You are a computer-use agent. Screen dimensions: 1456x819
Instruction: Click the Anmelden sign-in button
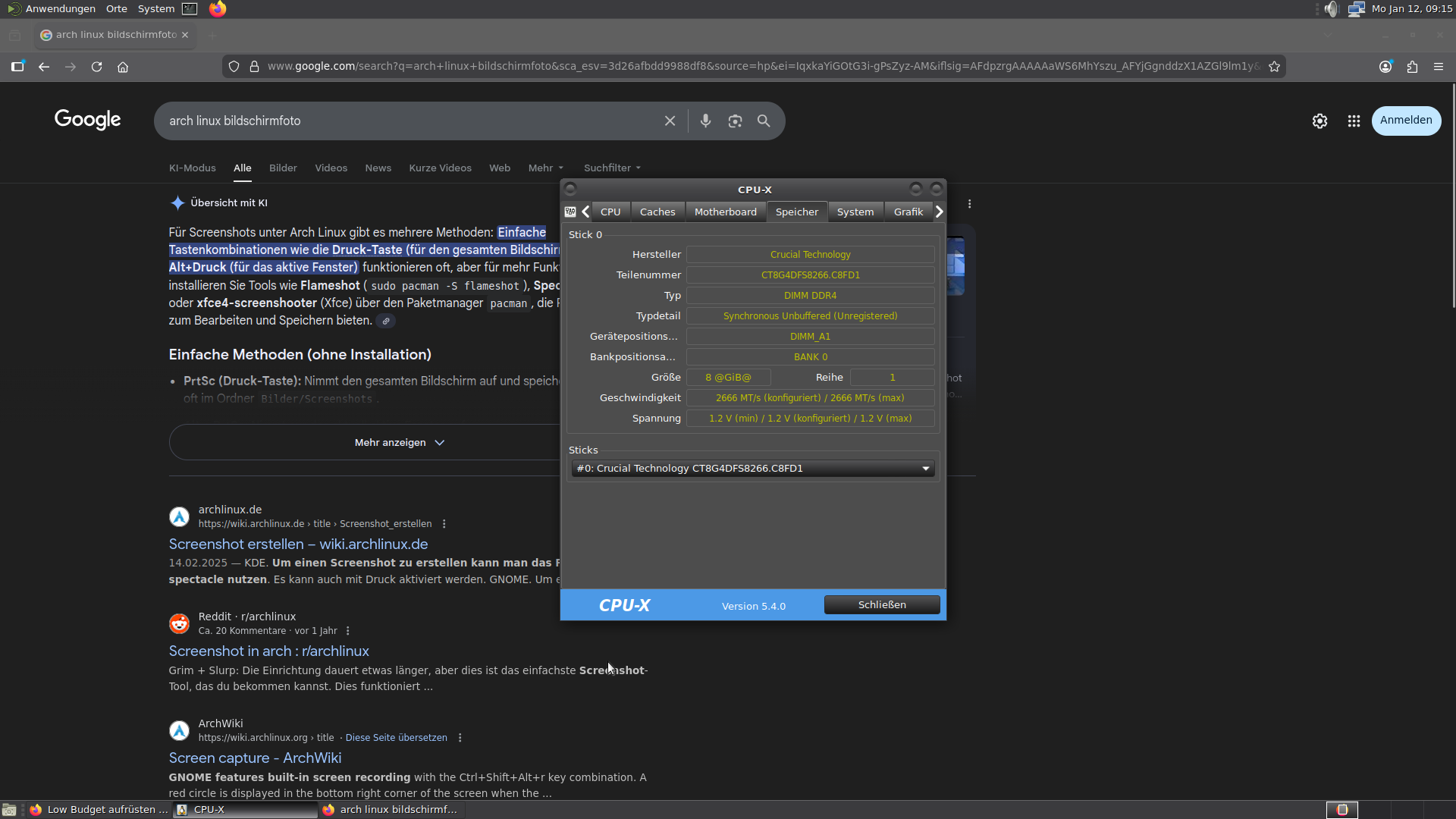[1405, 121]
